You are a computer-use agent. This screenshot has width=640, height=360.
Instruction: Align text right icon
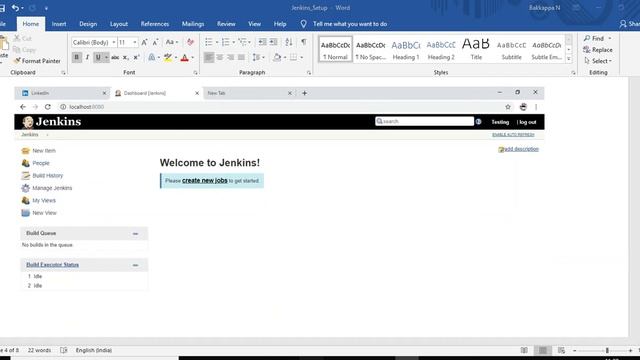231,58
